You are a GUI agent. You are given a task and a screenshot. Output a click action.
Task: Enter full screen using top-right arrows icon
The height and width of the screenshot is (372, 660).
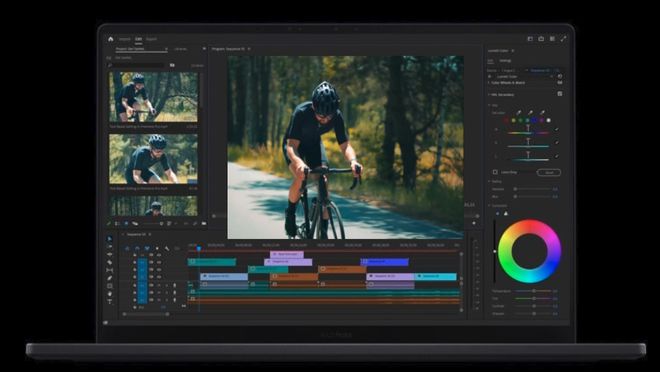pos(563,39)
